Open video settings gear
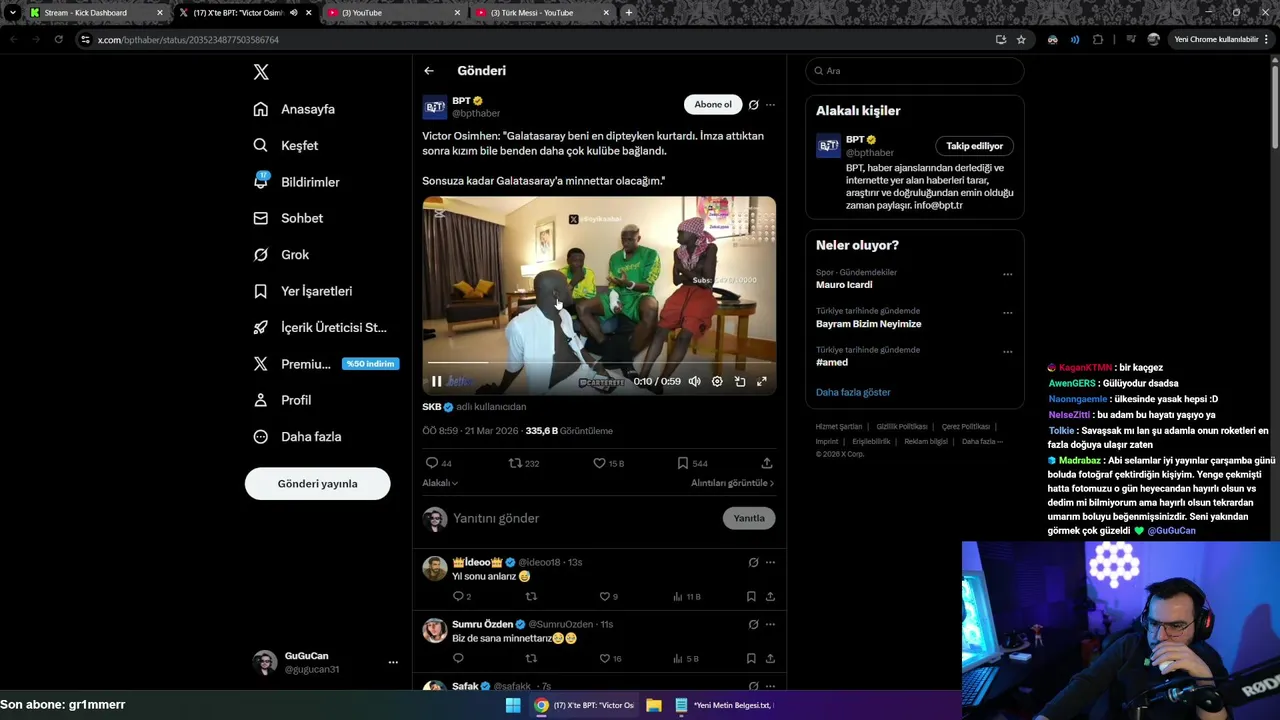1280x720 pixels. [x=717, y=382]
